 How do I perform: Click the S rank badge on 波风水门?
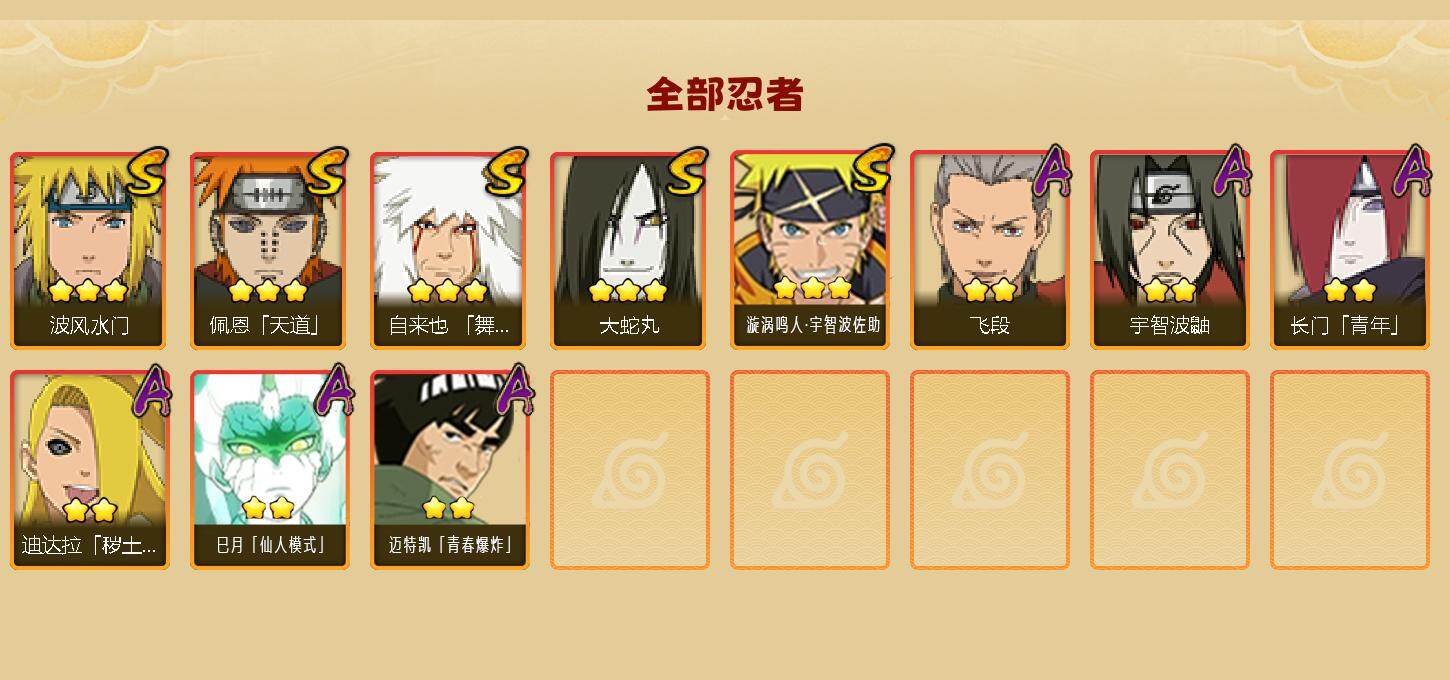[146, 172]
